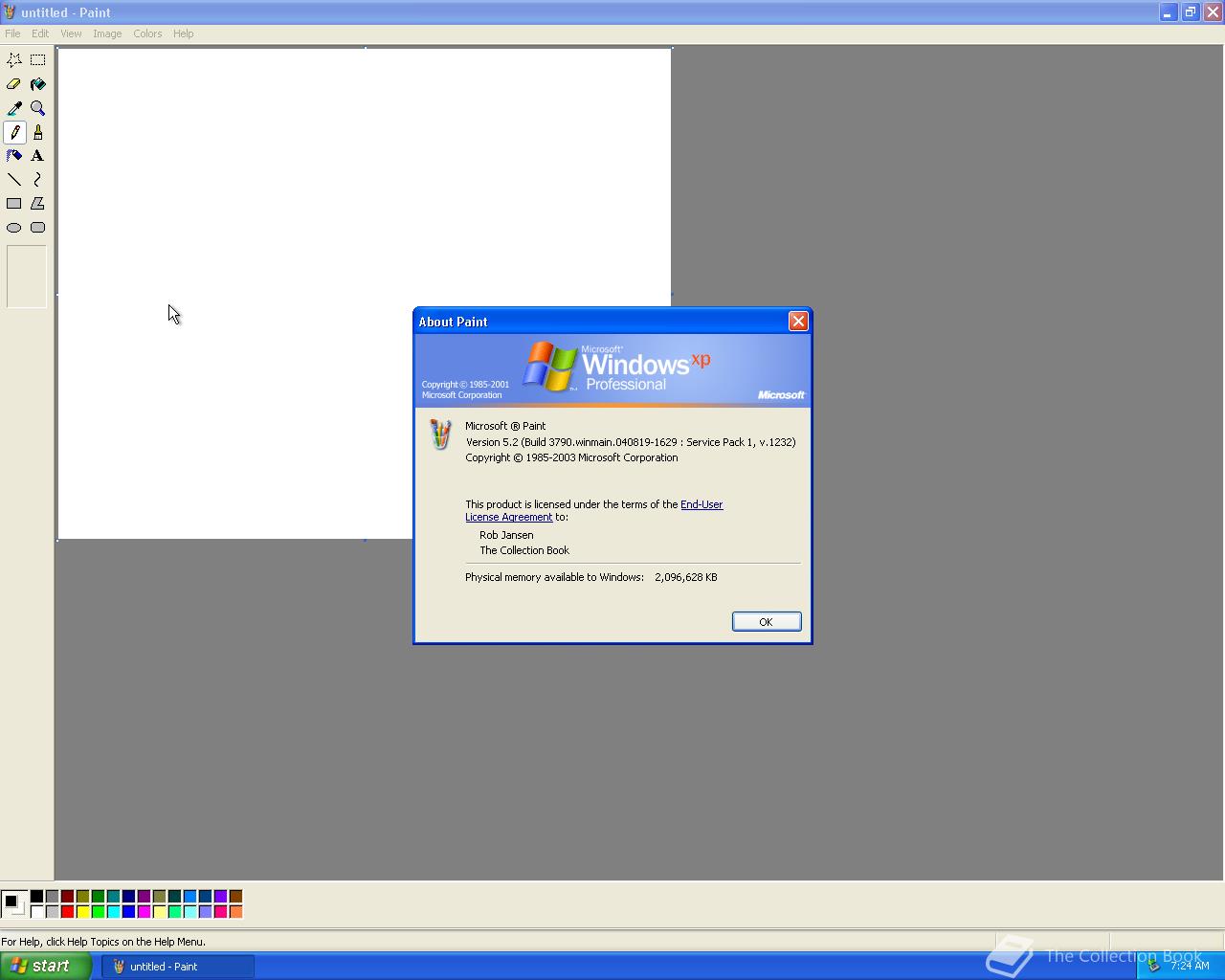
Task: Select the Magnifier tool
Action: [38, 108]
